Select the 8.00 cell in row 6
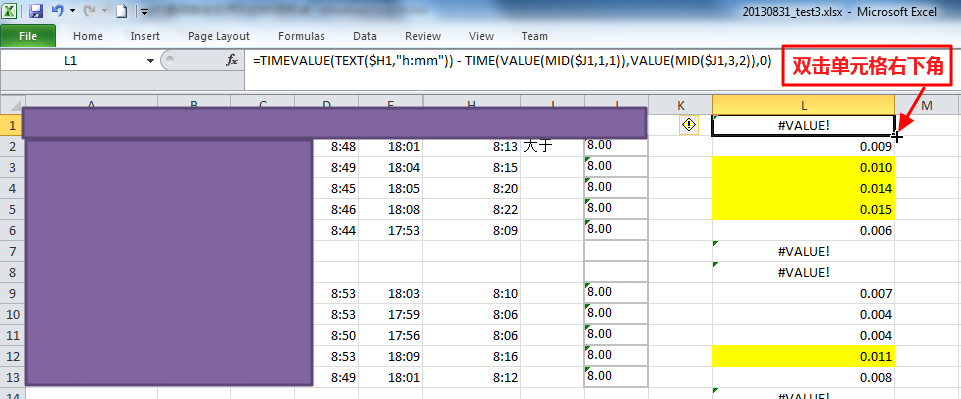 616,230
